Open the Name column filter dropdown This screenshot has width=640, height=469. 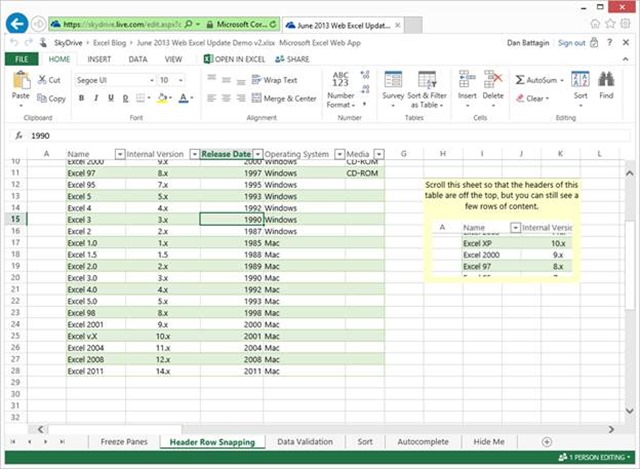point(120,154)
